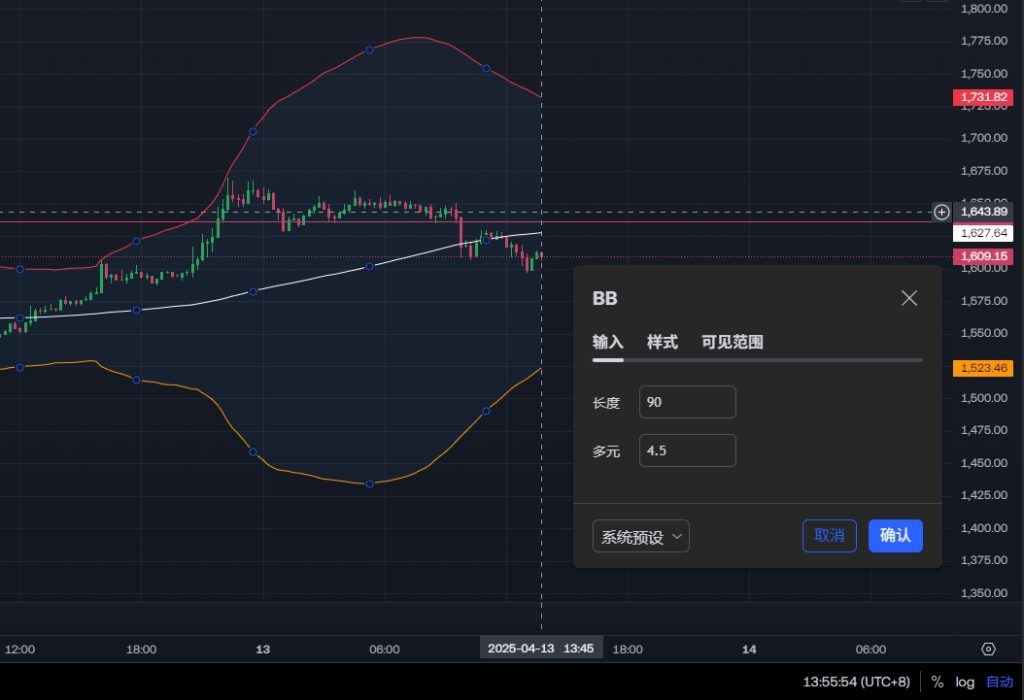This screenshot has height=700, width=1024.
Task: Click the 多元 input field
Action: (687, 450)
